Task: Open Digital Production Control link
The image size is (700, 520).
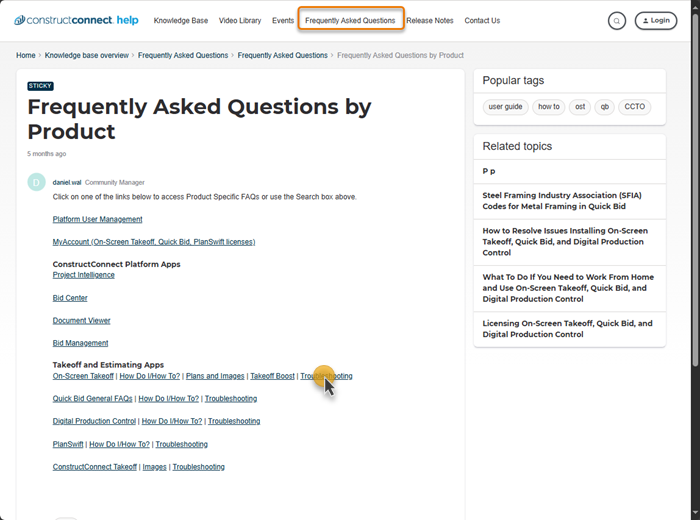Action: pos(94,421)
